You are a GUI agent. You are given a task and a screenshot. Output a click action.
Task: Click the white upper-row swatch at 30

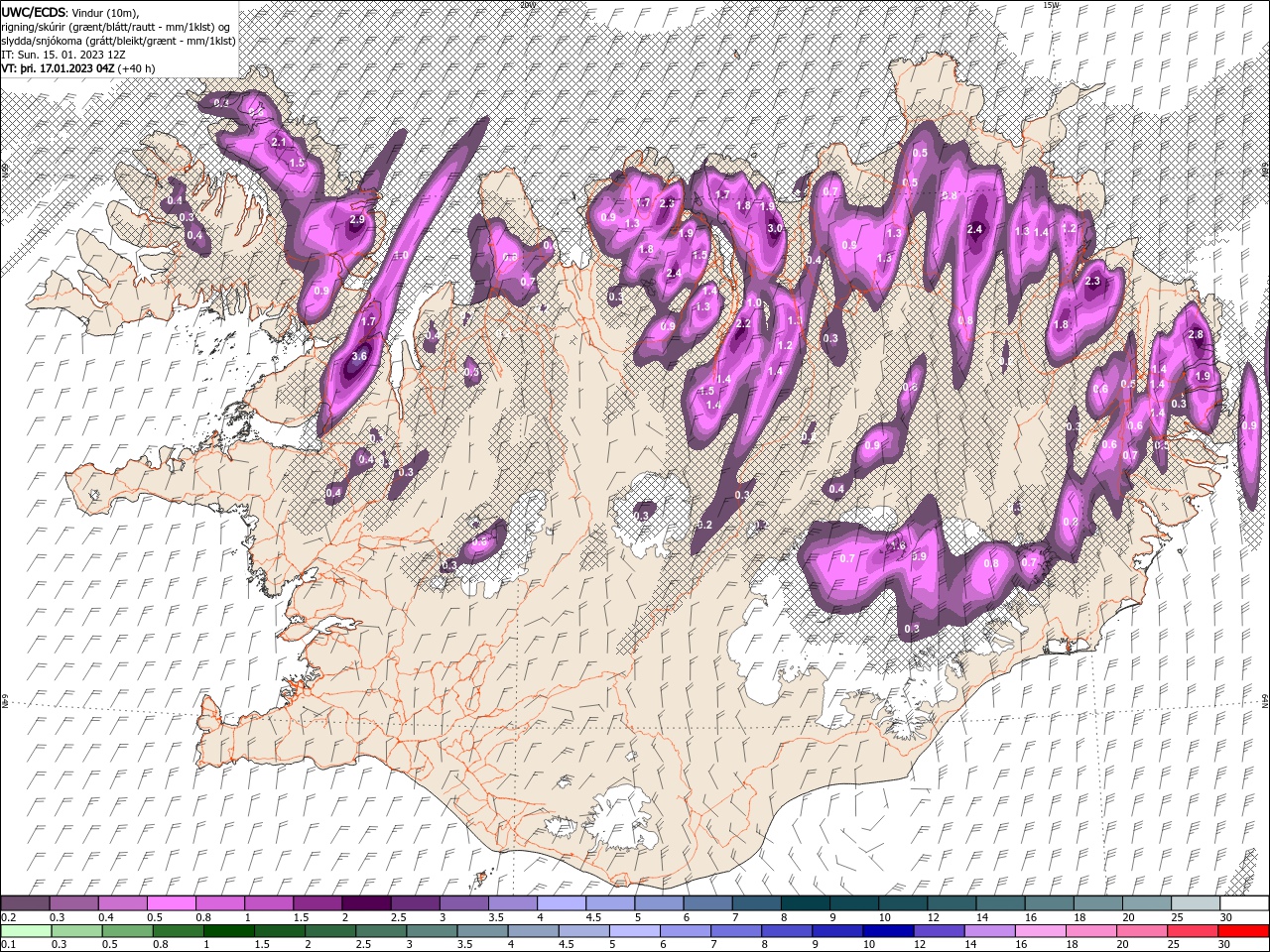[x=1244, y=903]
